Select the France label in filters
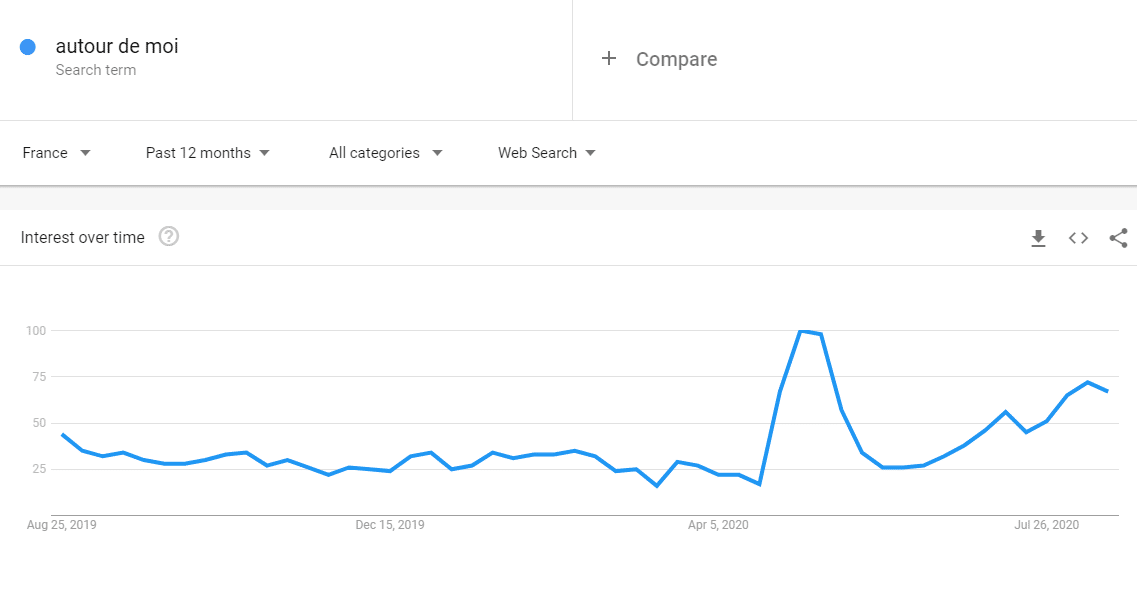The image size is (1137, 590). [x=45, y=153]
